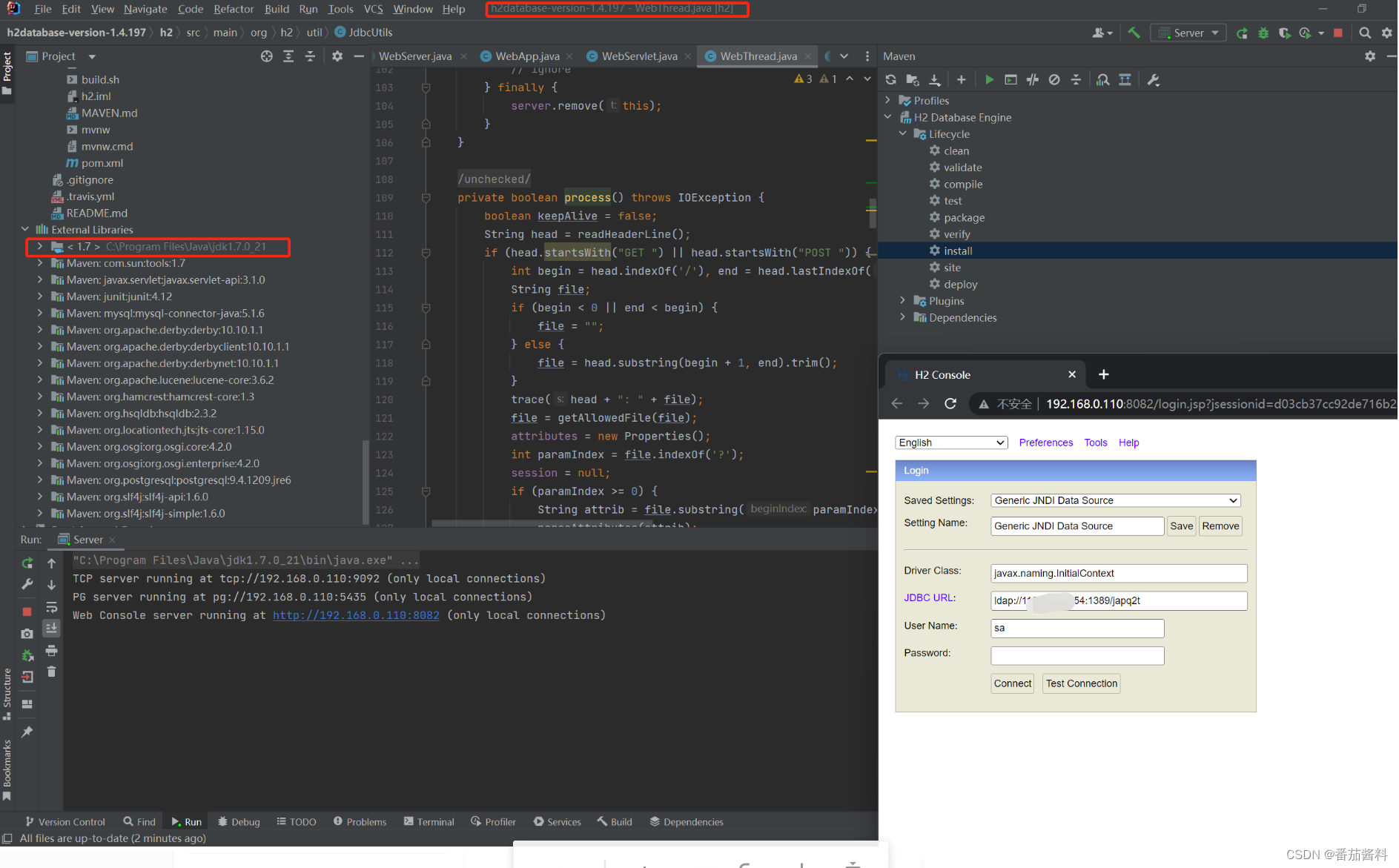This screenshot has width=1399, height=868.
Task: Switch to WebServer.java tab
Action: point(415,56)
